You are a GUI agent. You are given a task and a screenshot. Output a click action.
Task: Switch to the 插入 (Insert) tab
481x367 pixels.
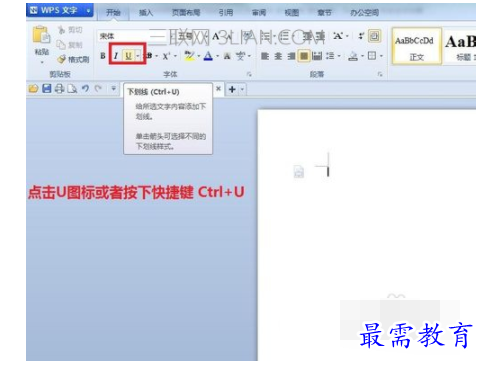(x=146, y=13)
